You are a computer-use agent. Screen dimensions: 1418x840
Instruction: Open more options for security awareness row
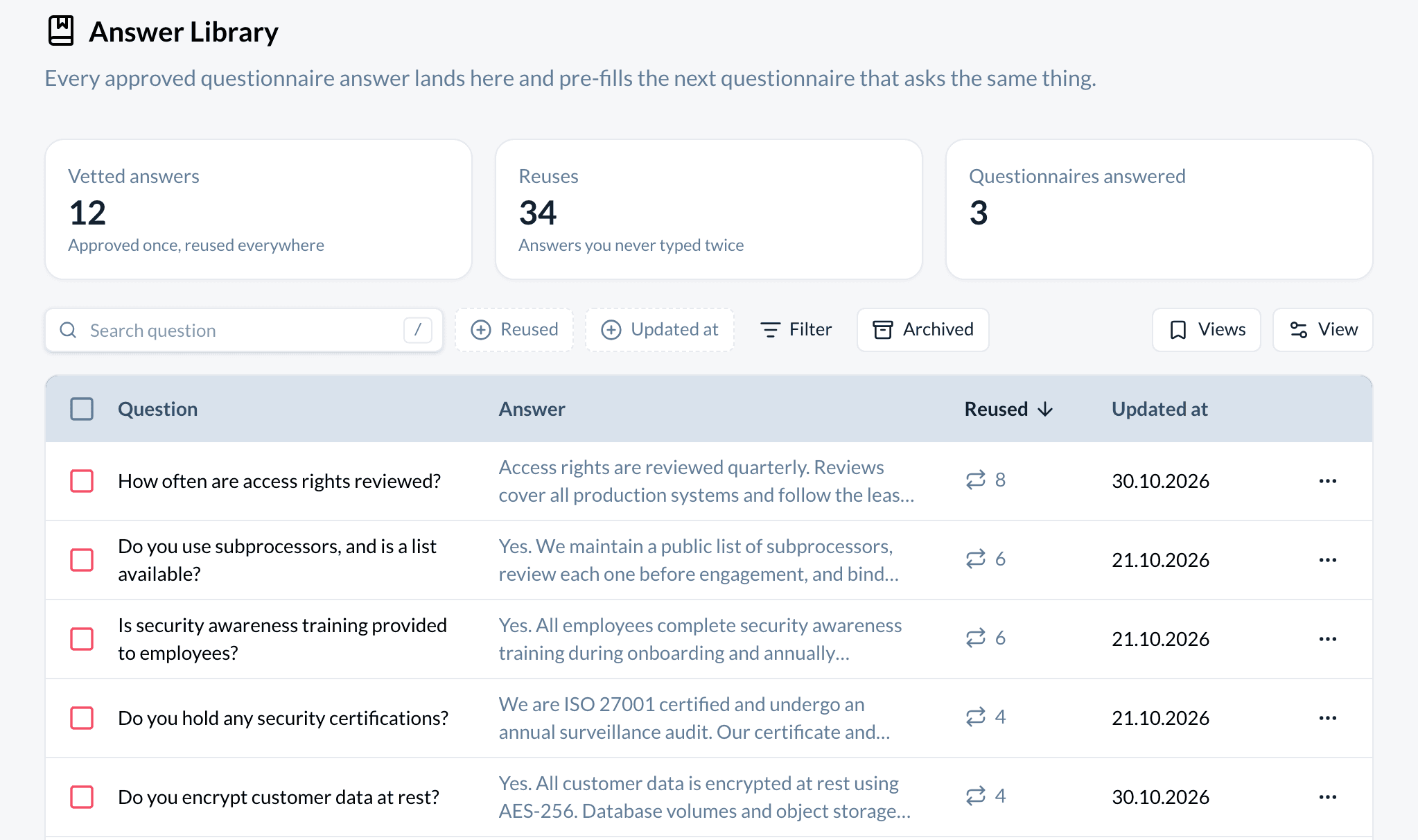[x=1327, y=639]
